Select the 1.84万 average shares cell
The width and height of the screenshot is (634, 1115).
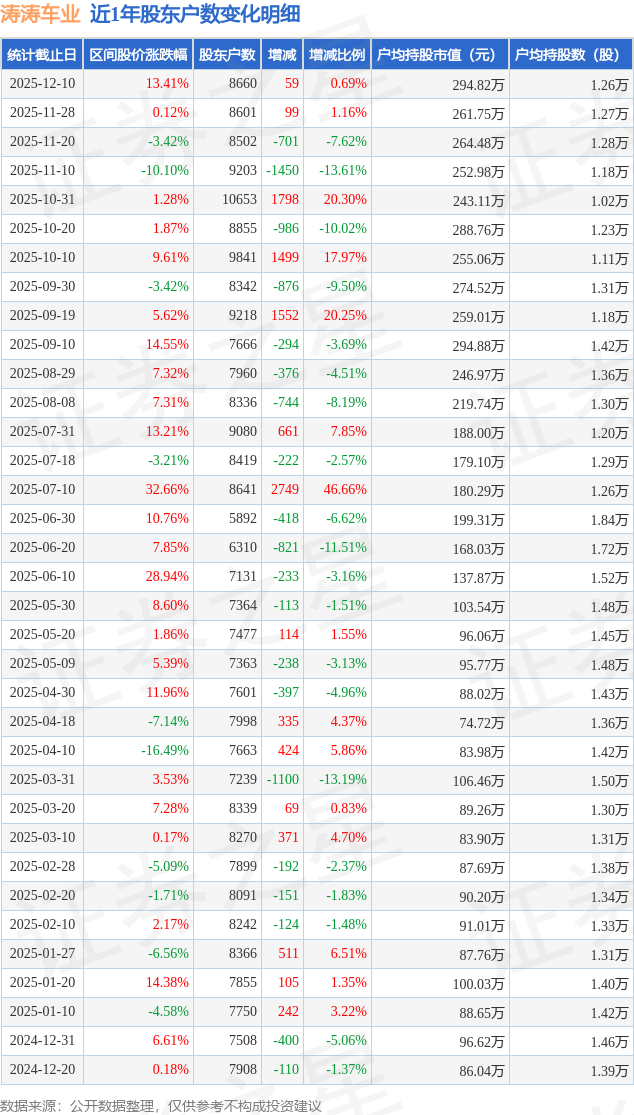pyautogui.click(x=608, y=520)
